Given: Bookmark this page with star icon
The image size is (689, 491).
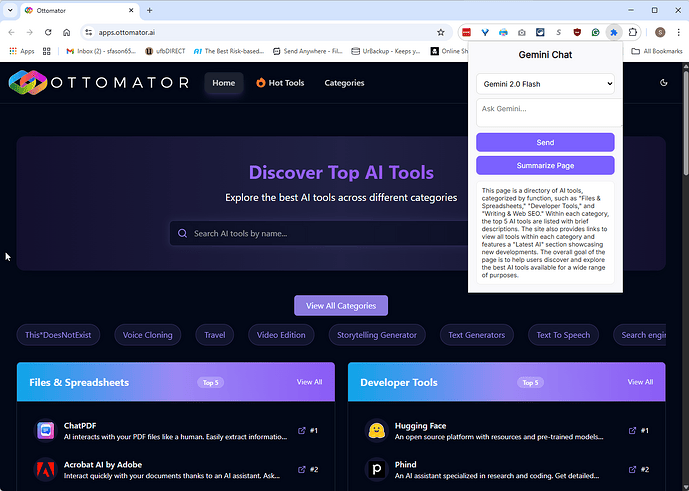Looking at the screenshot, I should pyautogui.click(x=441, y=32).
